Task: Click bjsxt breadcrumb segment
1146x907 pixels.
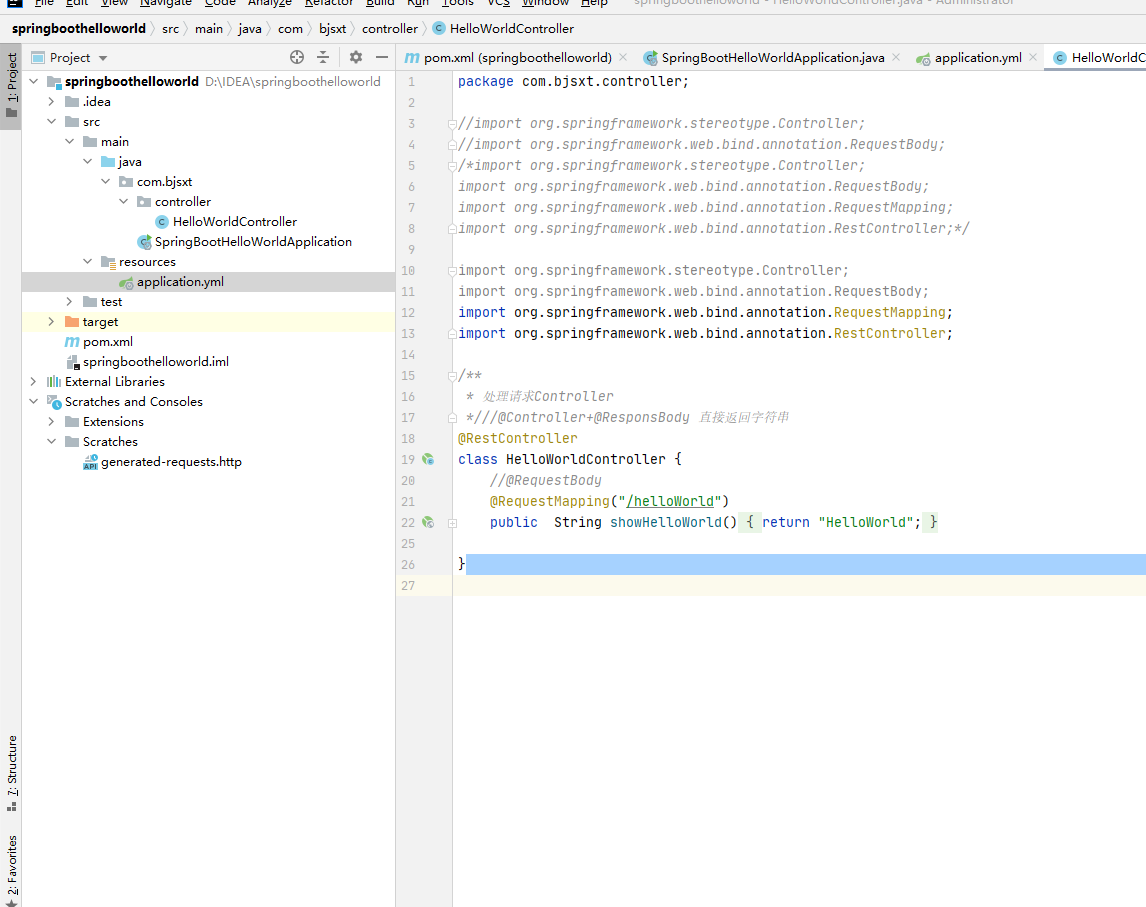Action: 333,29
